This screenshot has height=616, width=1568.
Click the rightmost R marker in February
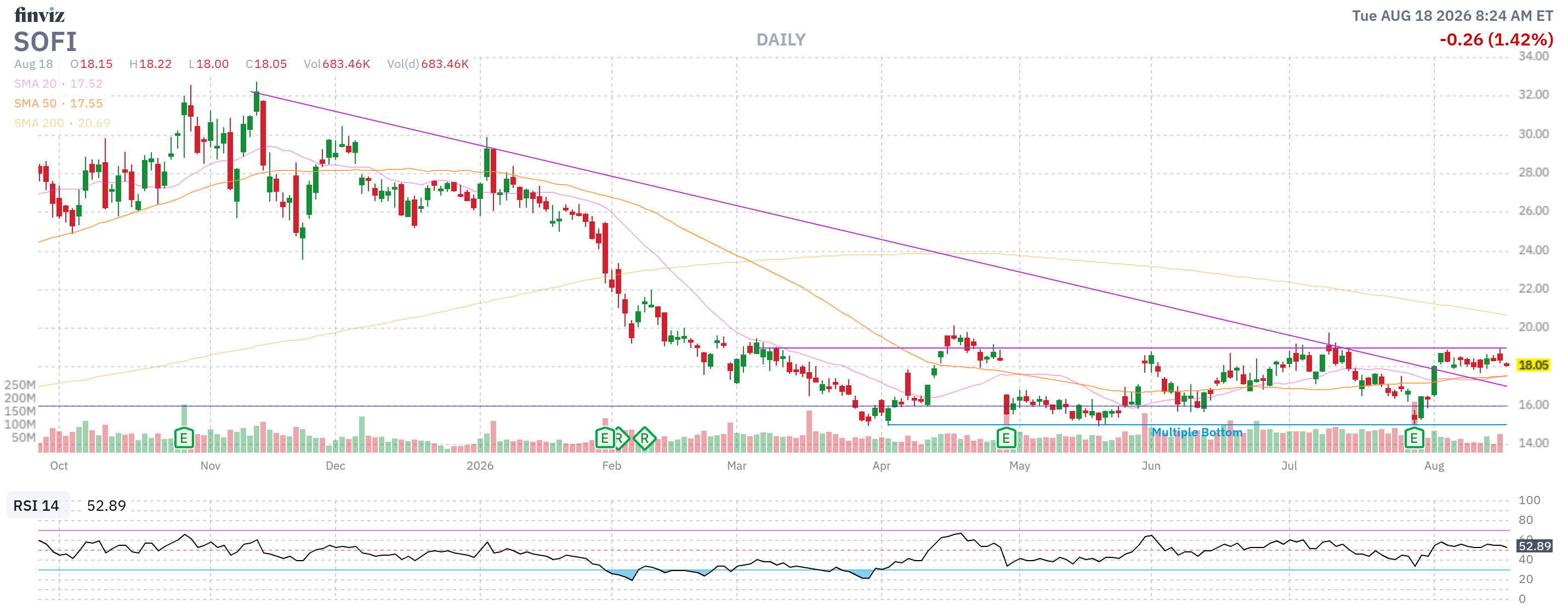click(644, 438)
